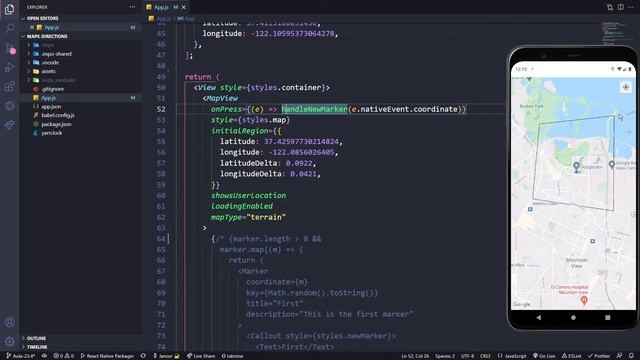Open the babel.config.js file
Viewport: 640px width, 360px height.
[81, 116]
